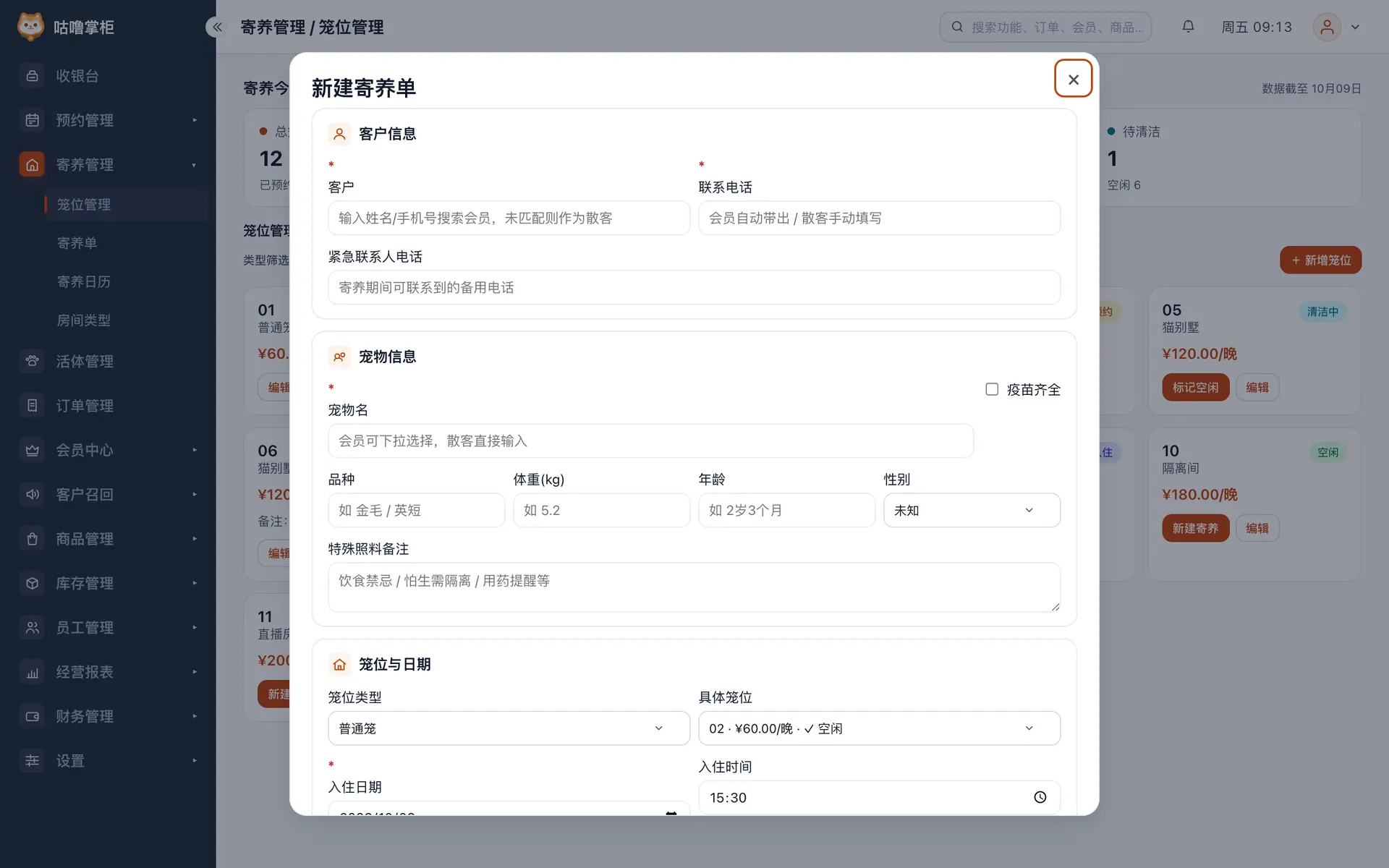Click into 客户 search field
Image resolution: width=1389 pixels, height=868 pixels.
coord(509,218)
